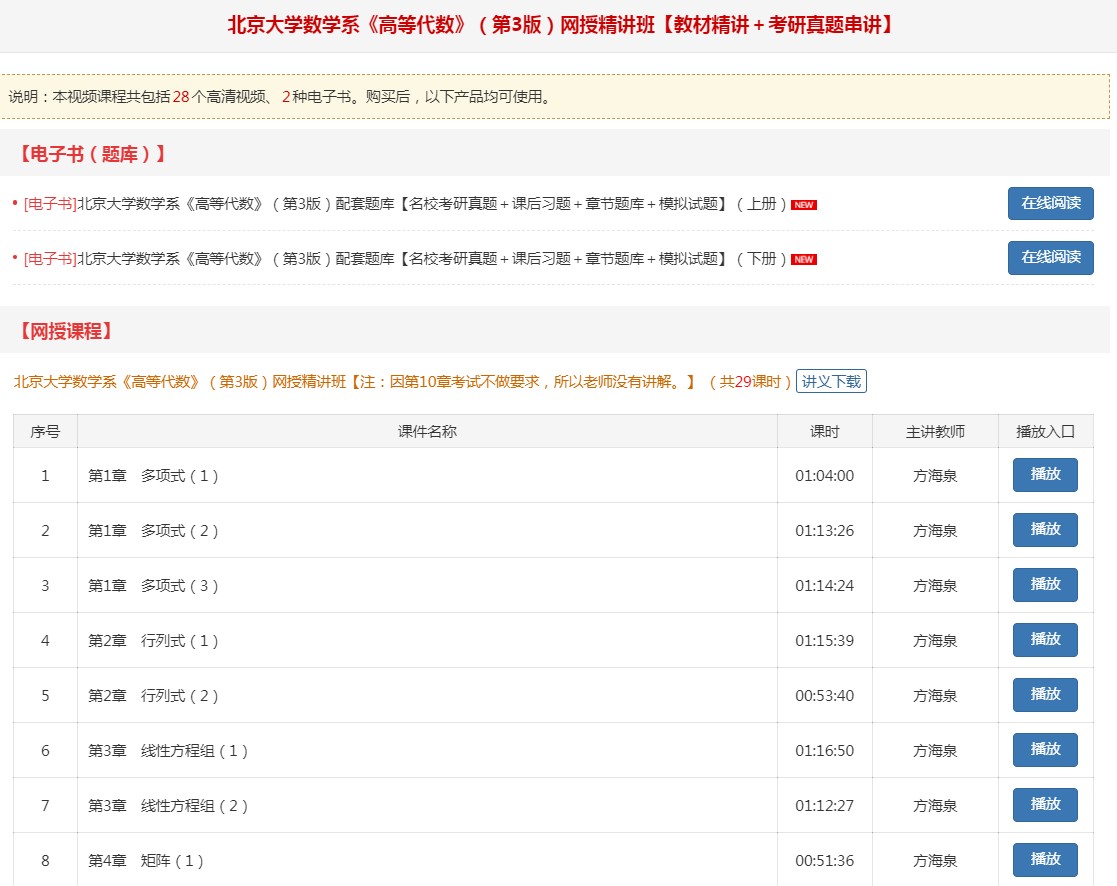Click the NEW badge on the 下册 e-book

[804, 260]
